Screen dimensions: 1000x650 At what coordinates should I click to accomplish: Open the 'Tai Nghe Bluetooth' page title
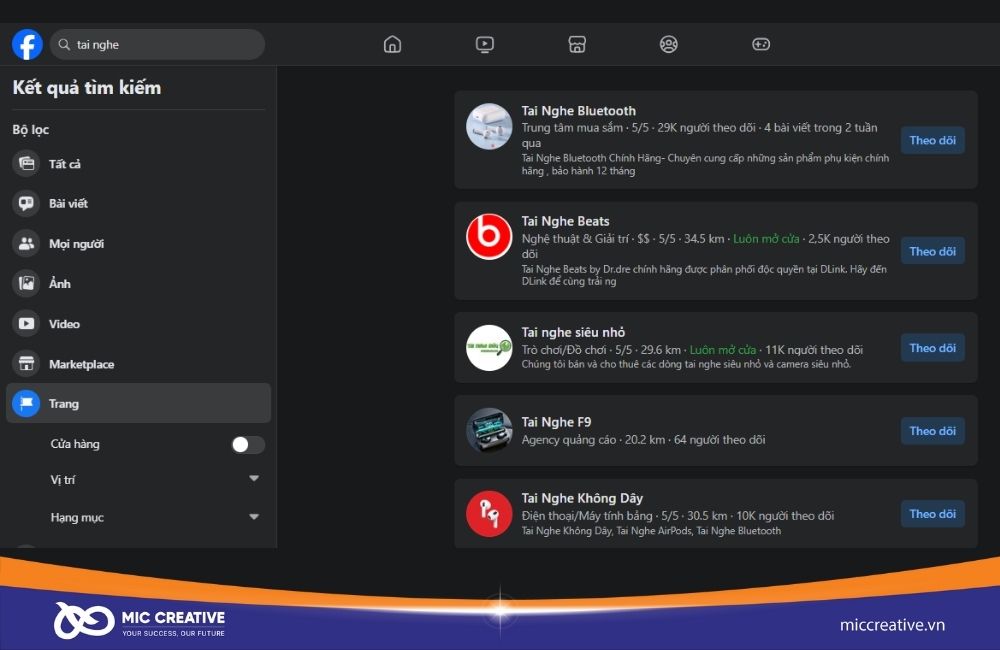578,111
